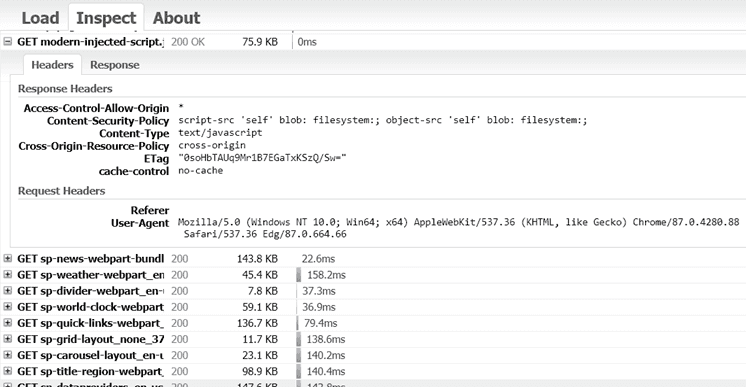Screen dimensions: 746x387
Task: Click the User-Agent header name
Action: [140, 223]
